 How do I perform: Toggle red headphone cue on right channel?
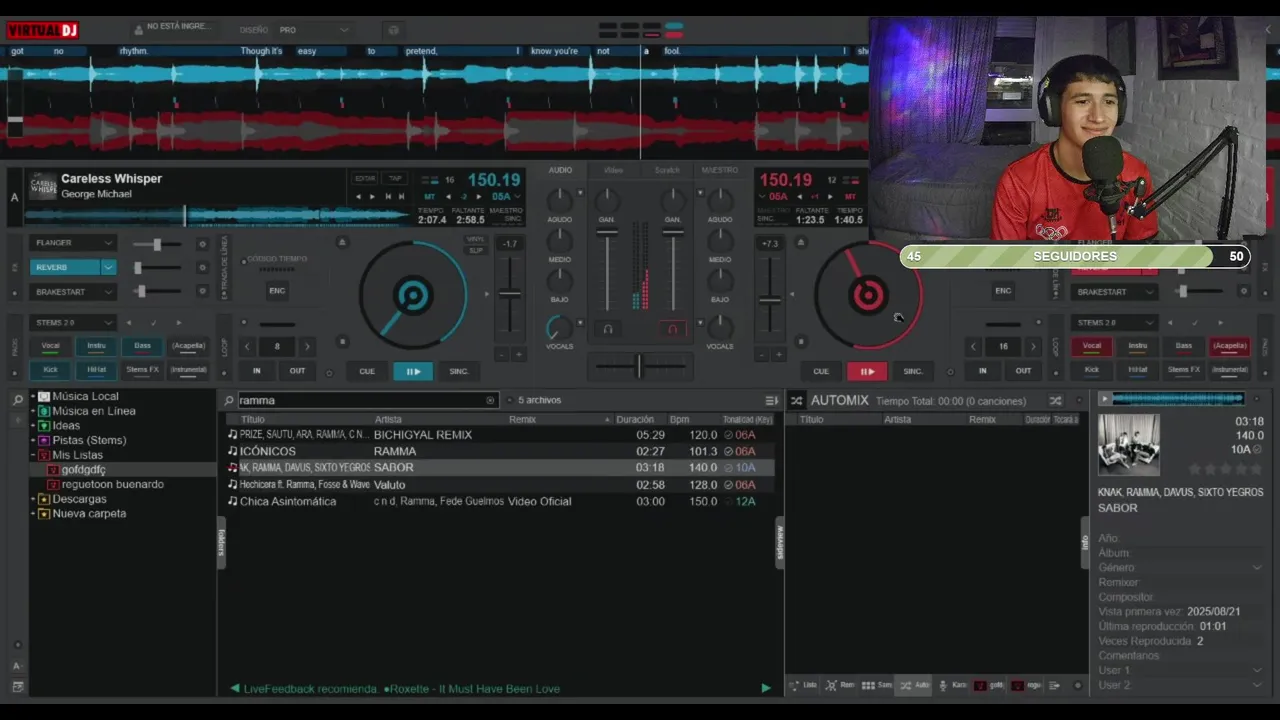672,328
